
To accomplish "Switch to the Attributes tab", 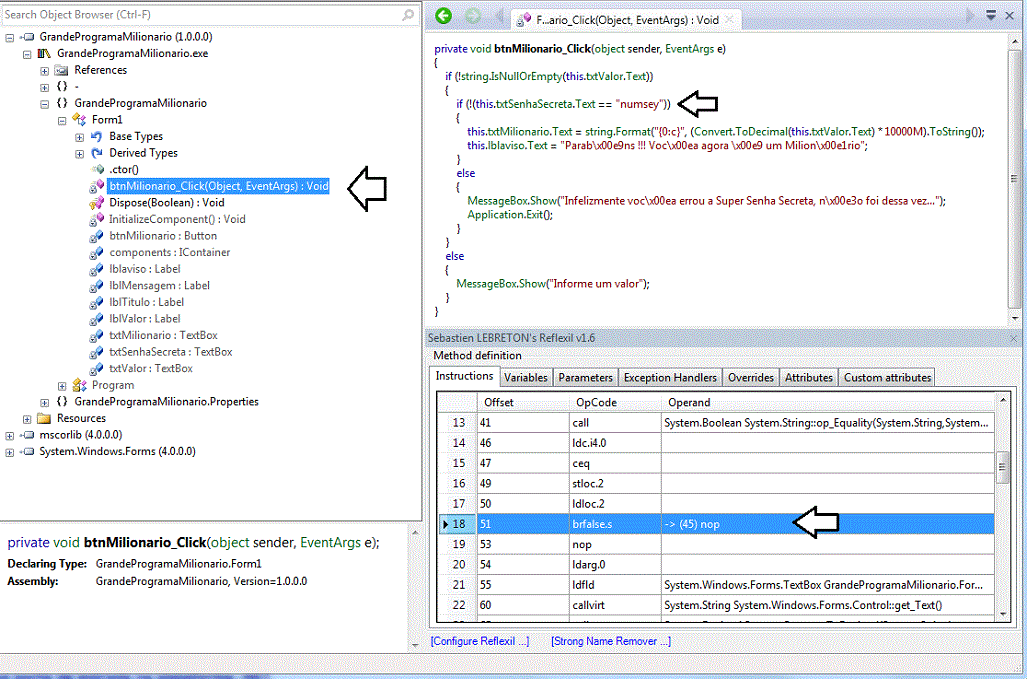I will point(809,378).
